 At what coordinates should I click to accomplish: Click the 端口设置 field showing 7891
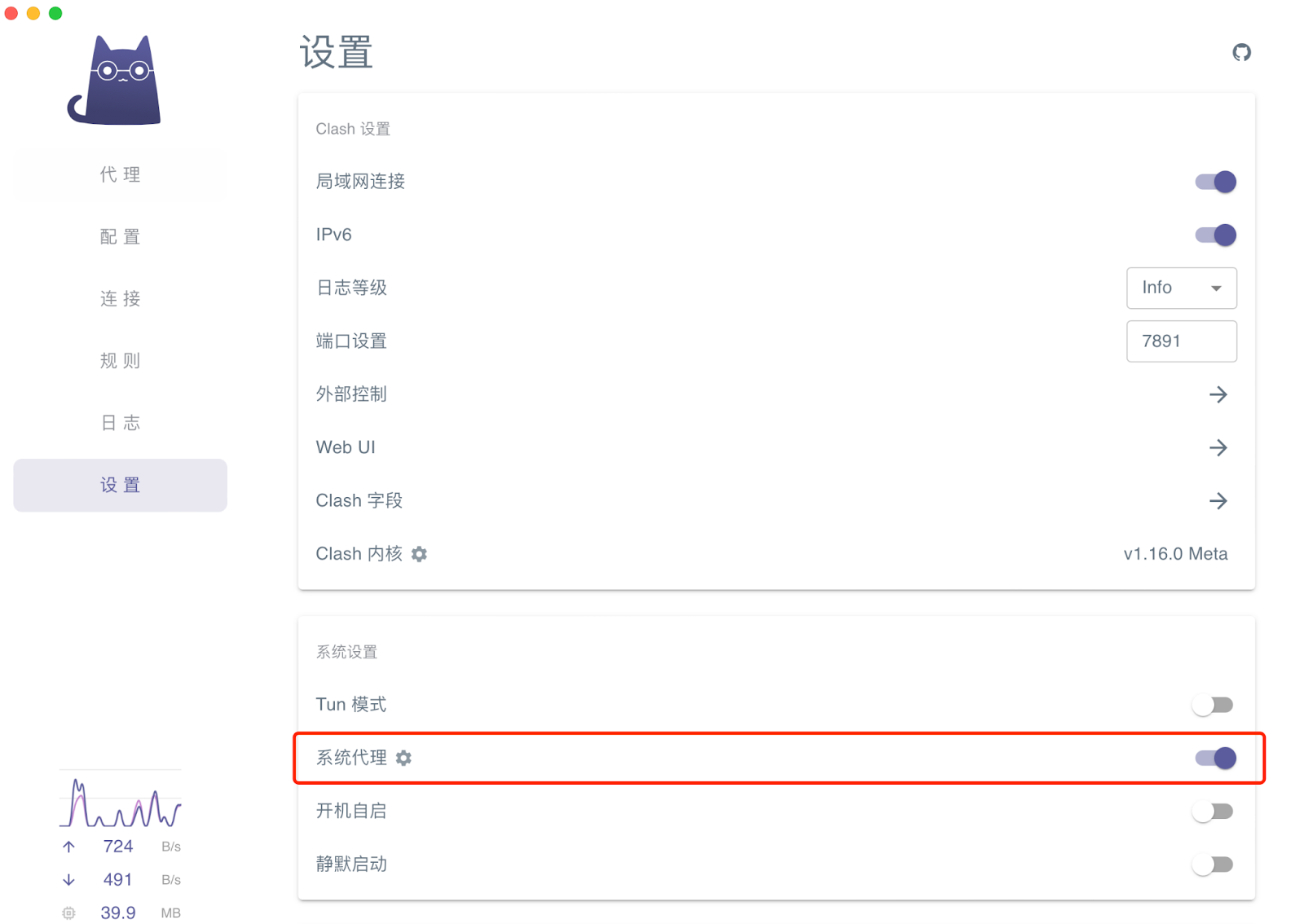[1181, 341]
